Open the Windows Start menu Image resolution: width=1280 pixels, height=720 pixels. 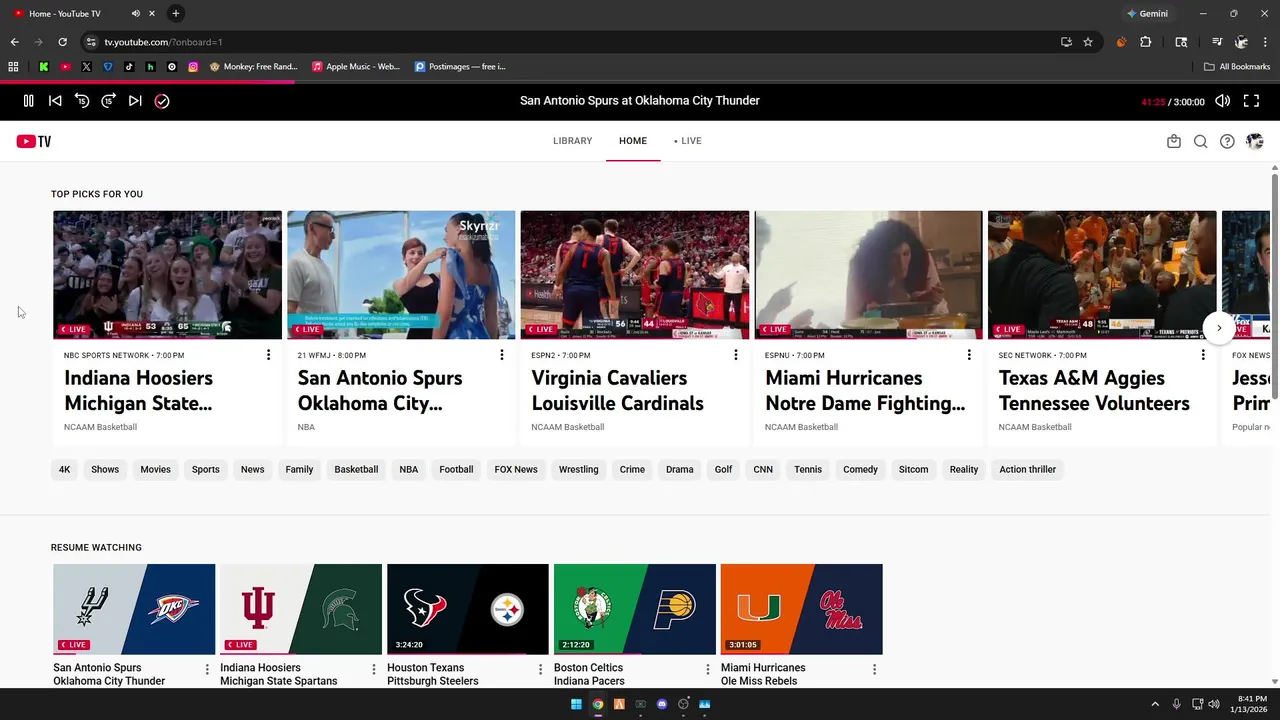(576, 704)
